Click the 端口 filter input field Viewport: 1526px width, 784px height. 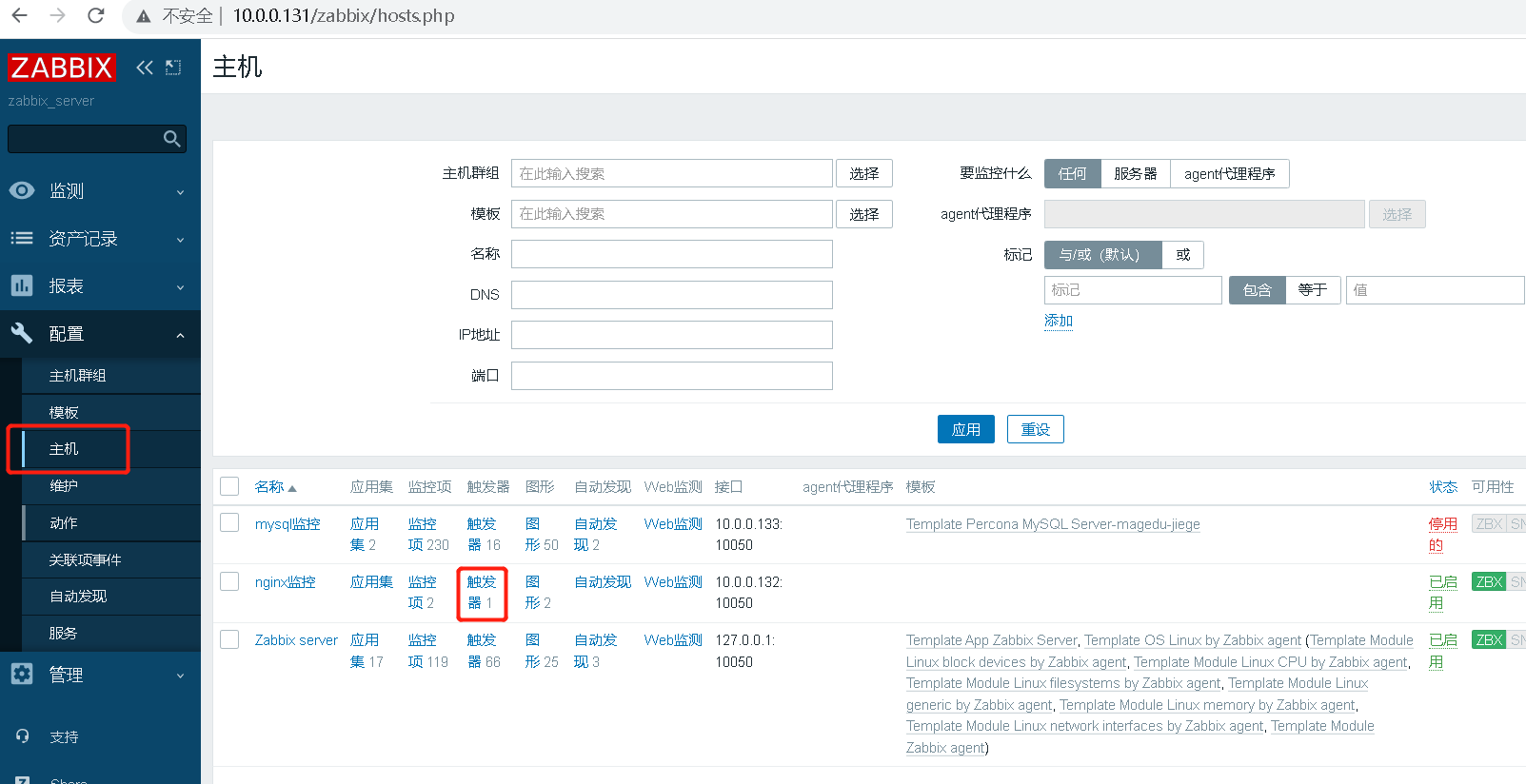672,376
